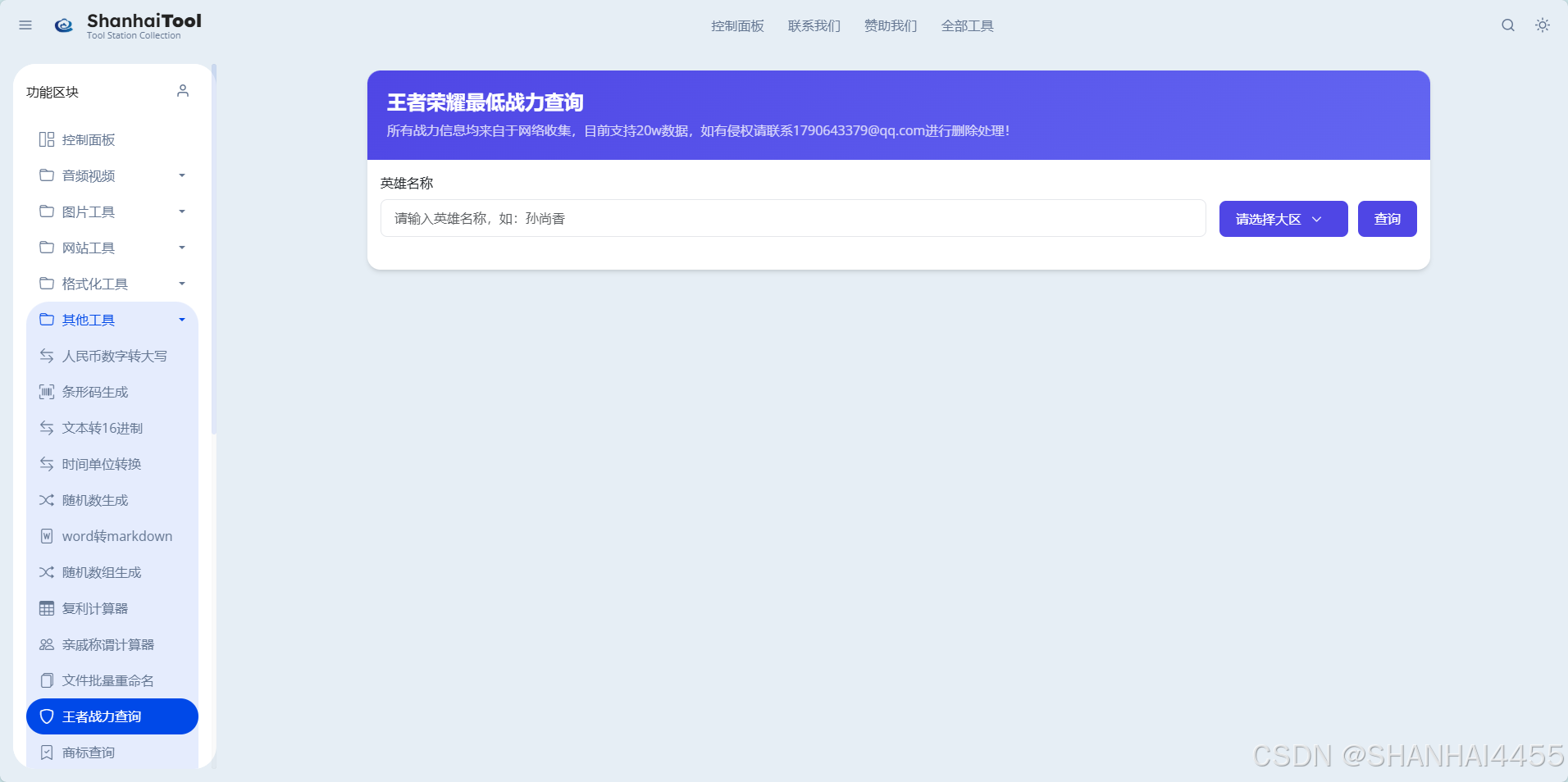Open the 随机数生成 tool label
1568x782 pixels.
[95, 500]
